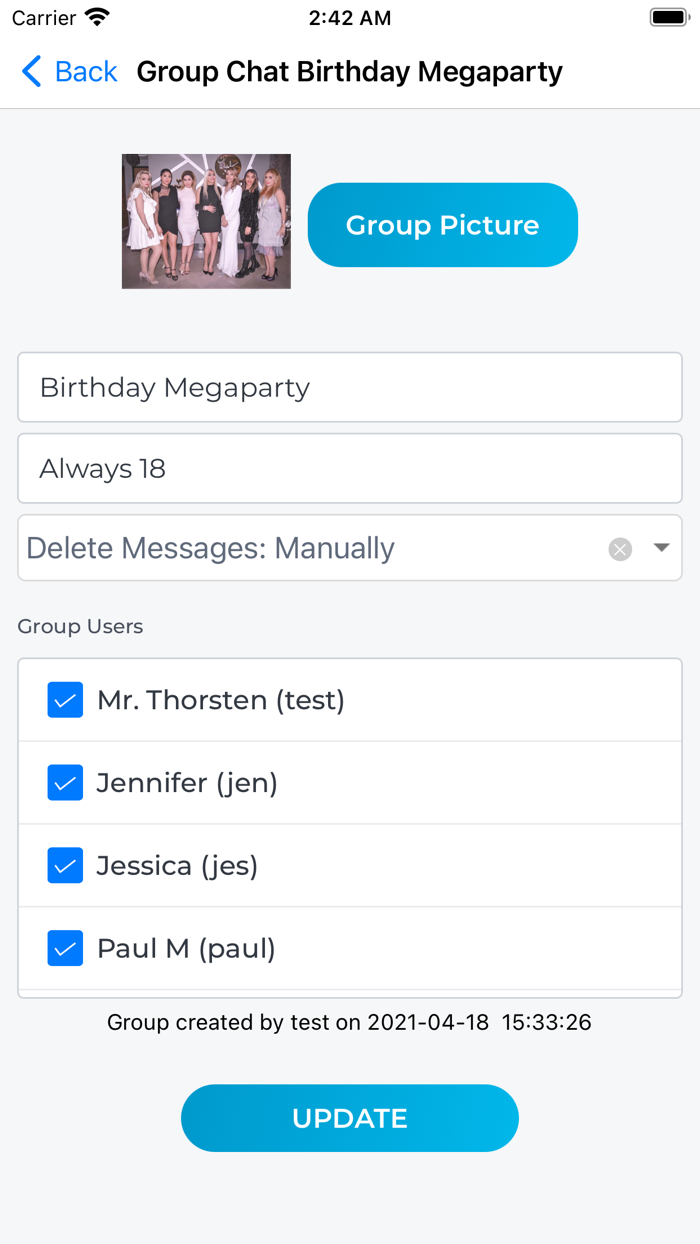
Task: Toggle Paul M (paul) checkbox
Action: [65, 948]
